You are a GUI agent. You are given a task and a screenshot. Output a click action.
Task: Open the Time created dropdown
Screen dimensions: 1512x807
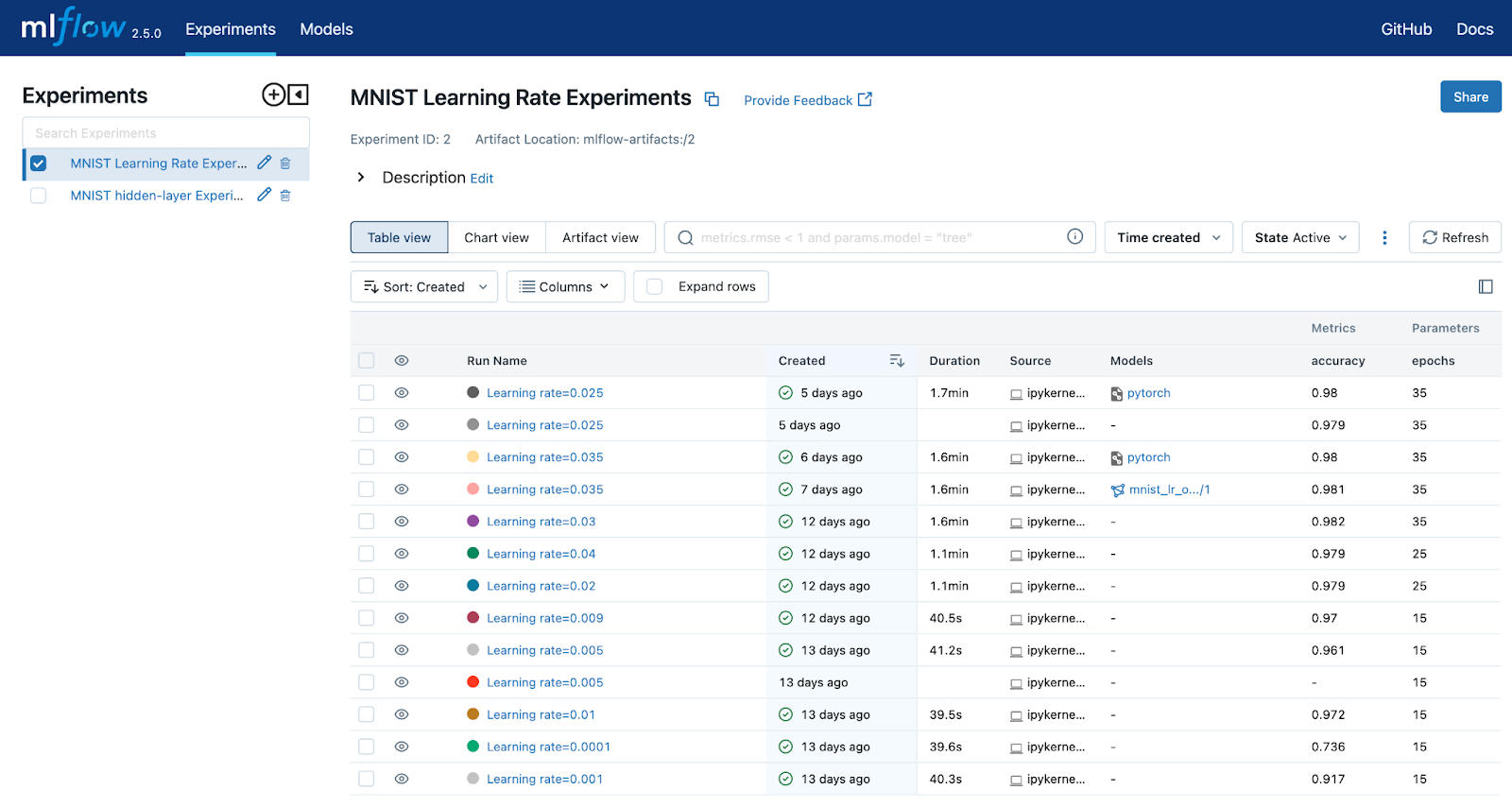coord(1168,238)
